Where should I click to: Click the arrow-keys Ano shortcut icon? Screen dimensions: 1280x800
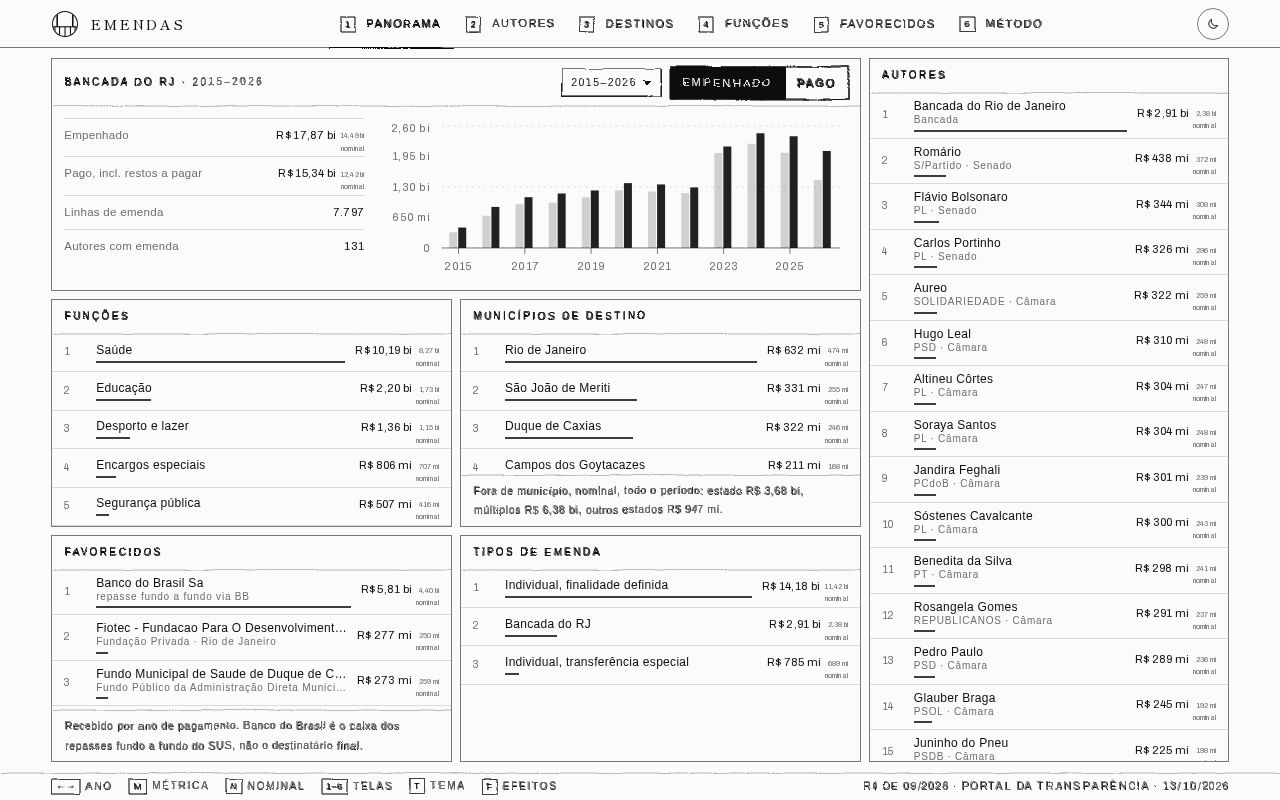point(65,786)
